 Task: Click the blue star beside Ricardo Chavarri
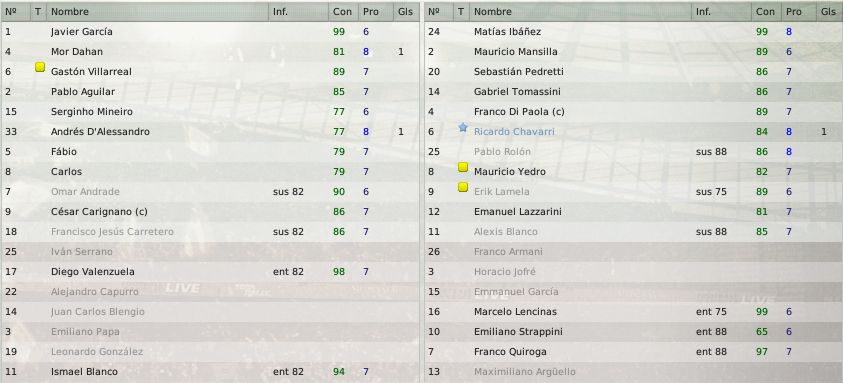(463, 127)
